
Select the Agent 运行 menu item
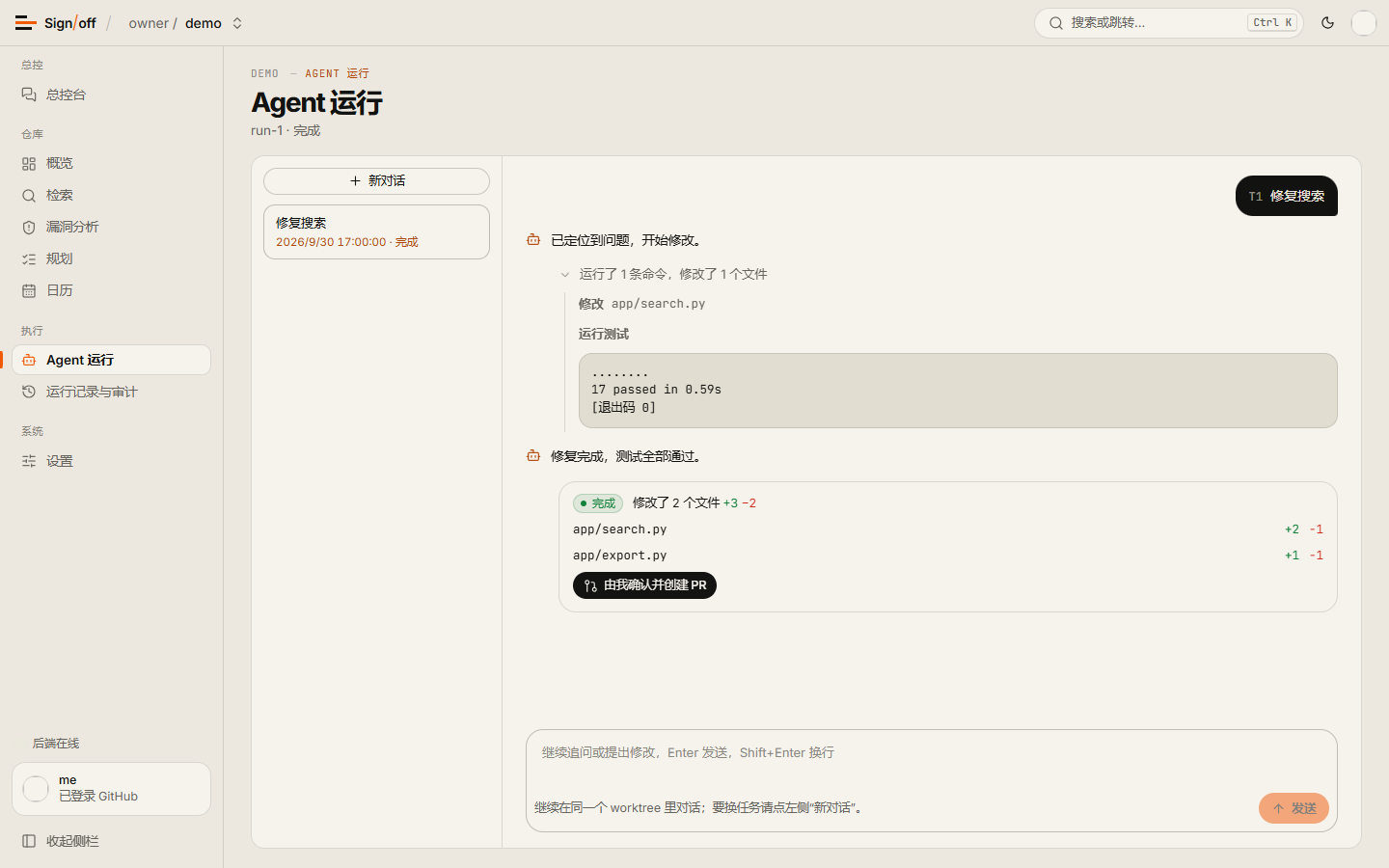(112, 360)
